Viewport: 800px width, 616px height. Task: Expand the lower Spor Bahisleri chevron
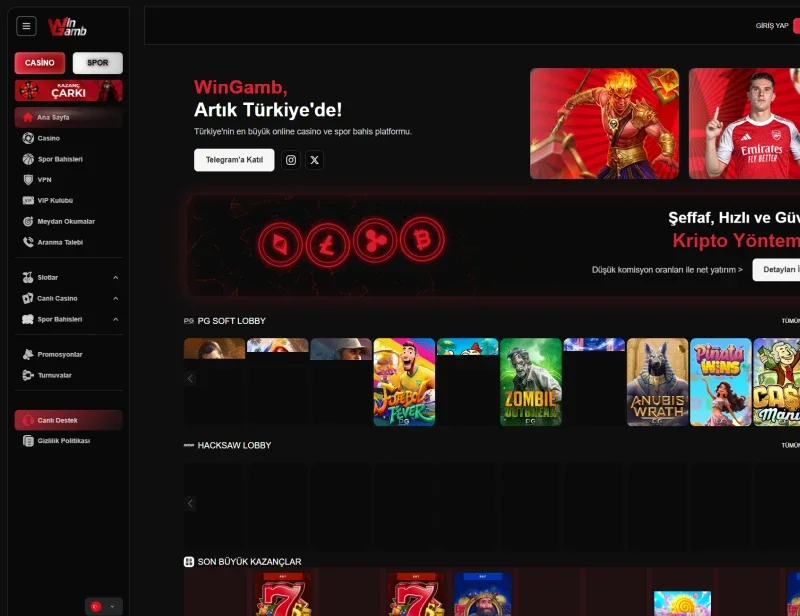pyautogui.click(x=116, y=319)
